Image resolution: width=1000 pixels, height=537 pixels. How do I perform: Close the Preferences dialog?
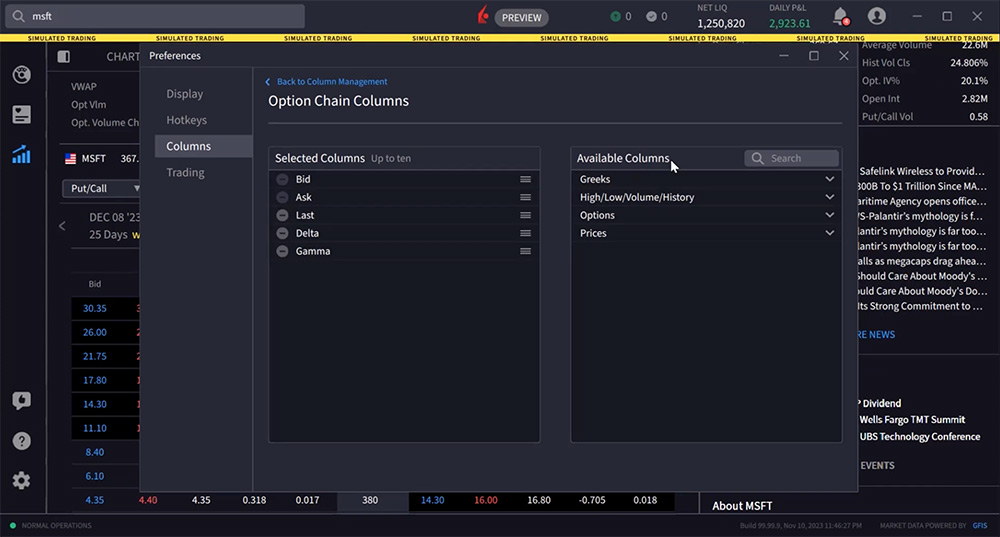[844, 55]
